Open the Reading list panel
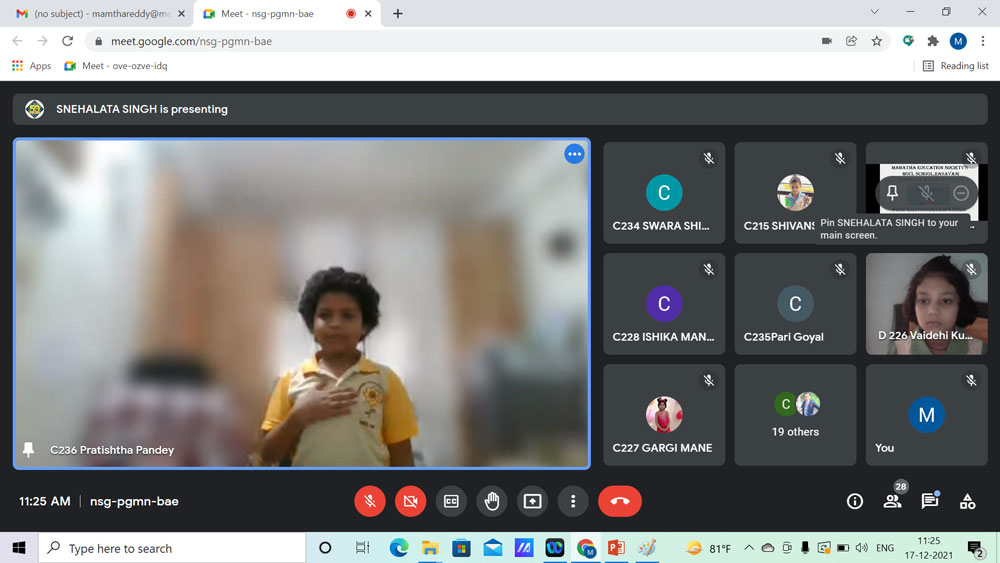1000x563 pixels. tap(955, 66)
